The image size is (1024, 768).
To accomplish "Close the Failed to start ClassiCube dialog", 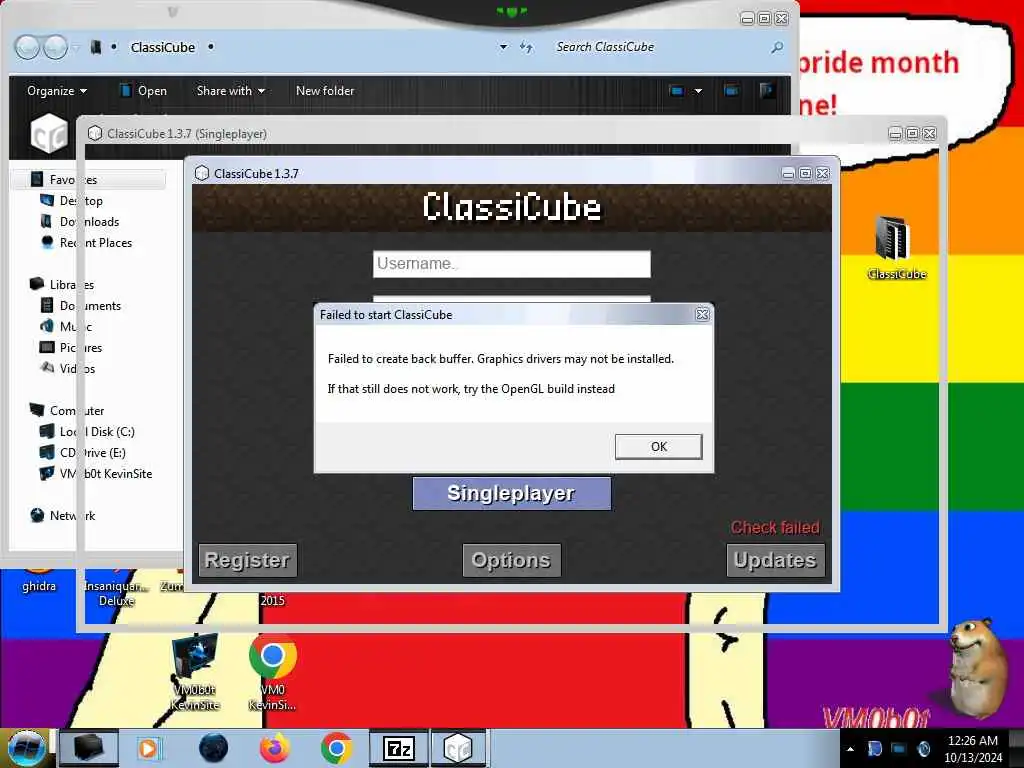I will 702,314.
